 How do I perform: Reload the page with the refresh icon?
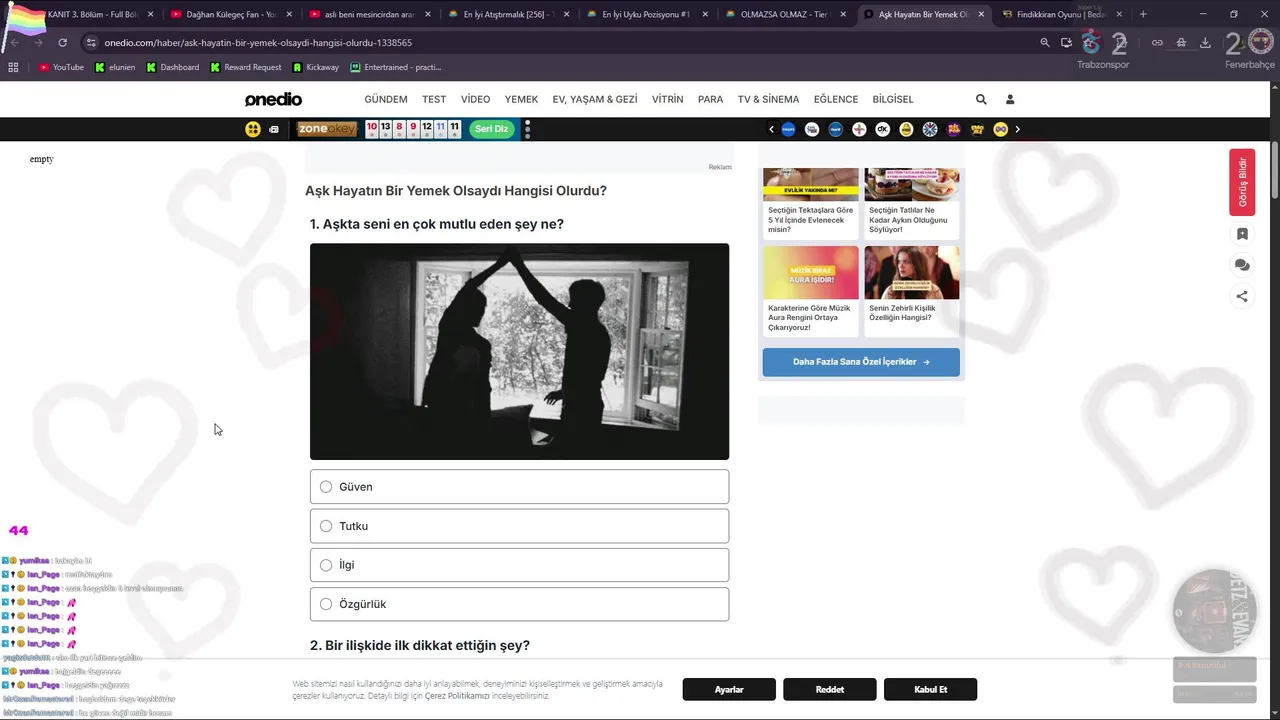coord(62,43)
